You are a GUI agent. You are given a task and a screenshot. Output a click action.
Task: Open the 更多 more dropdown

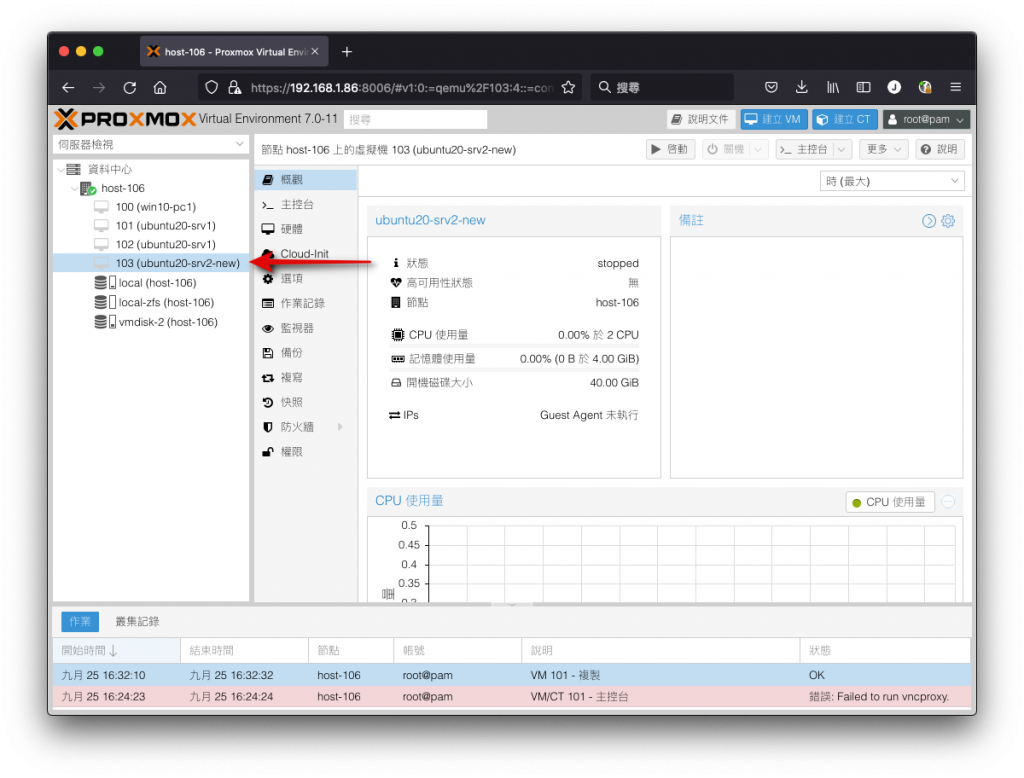pos(884,150)
